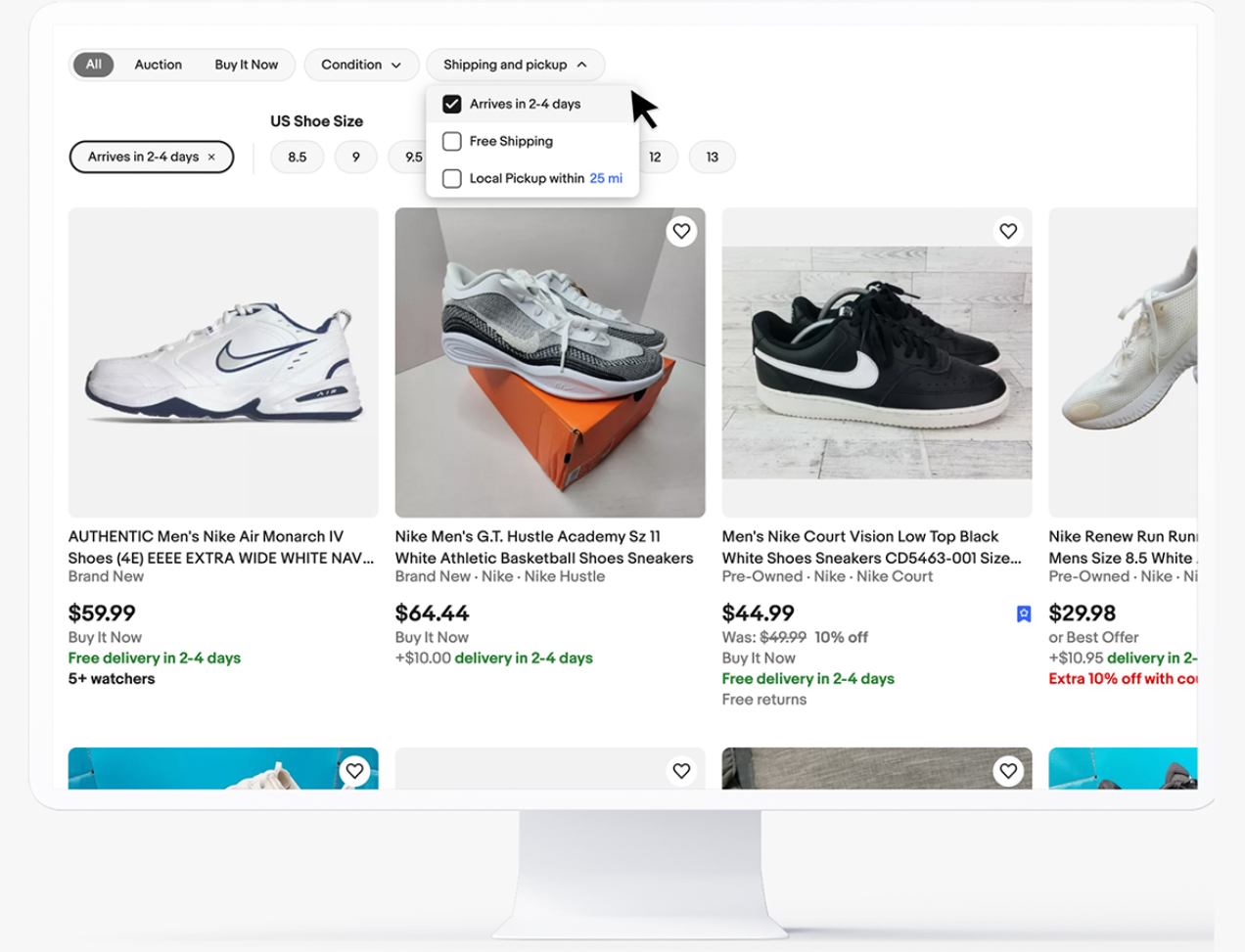The image size is (1245, 952).
Task: Click heart on listing below G.T. Hustle Academy
Action: pyautogui.click(x=681, y=771)
